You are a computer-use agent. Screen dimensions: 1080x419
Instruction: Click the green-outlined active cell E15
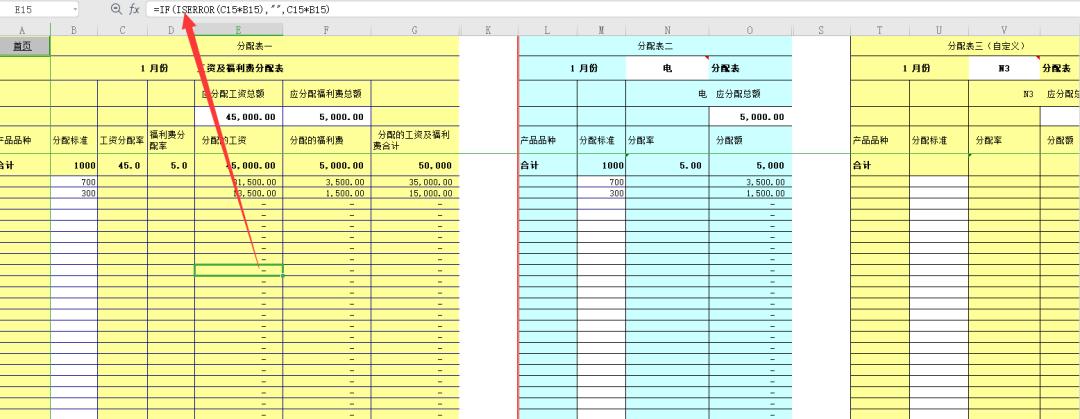point(238,270)
